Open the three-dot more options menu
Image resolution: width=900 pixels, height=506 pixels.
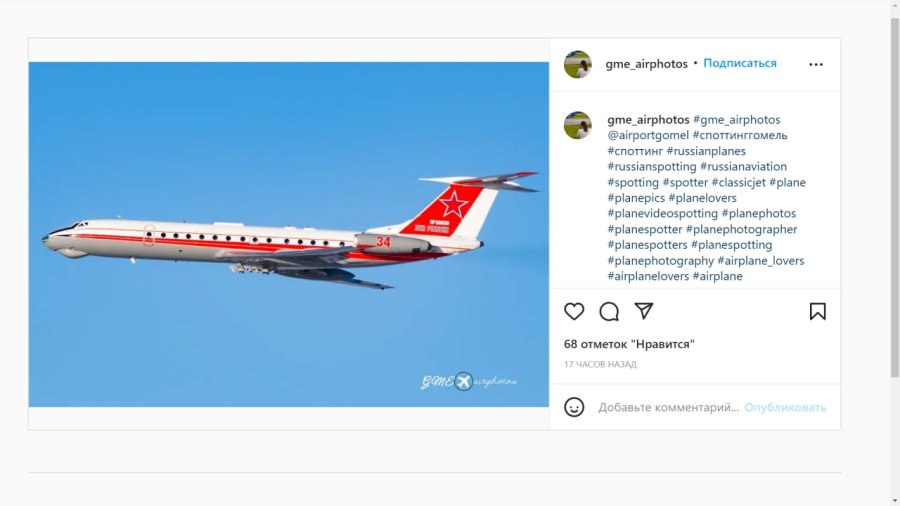tap(816, 64)
